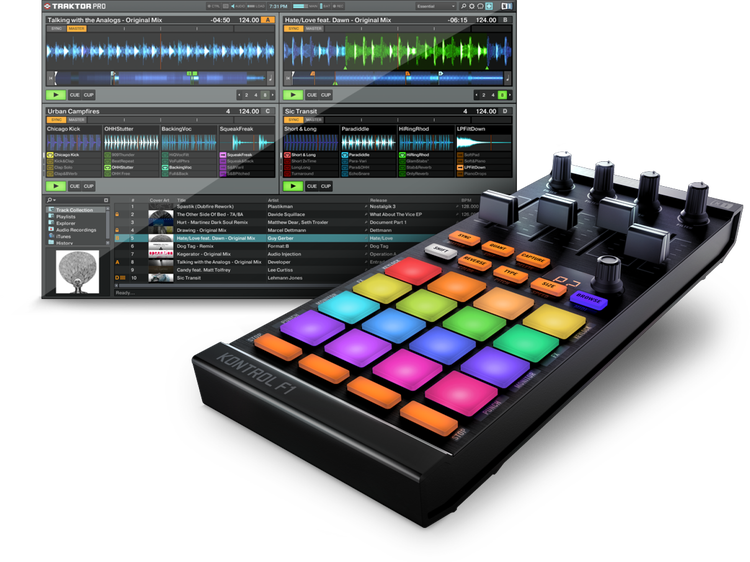
Task: Click the Deck B track overview stripe
Action: 397,77
